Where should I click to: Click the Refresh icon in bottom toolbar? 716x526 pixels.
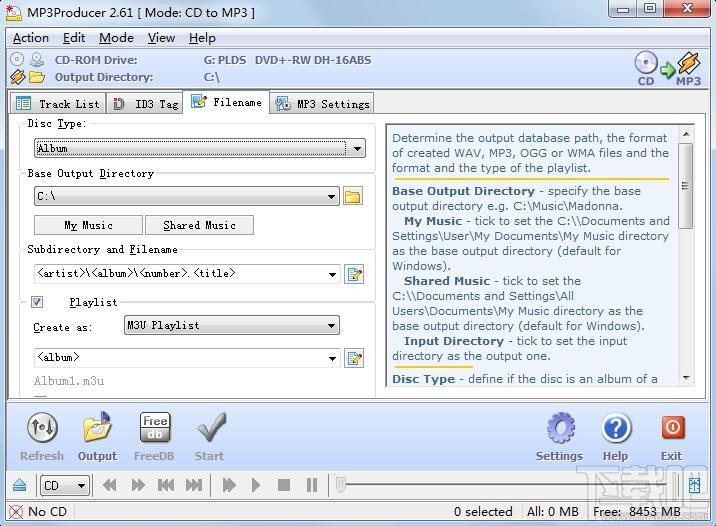coord(42,428)
